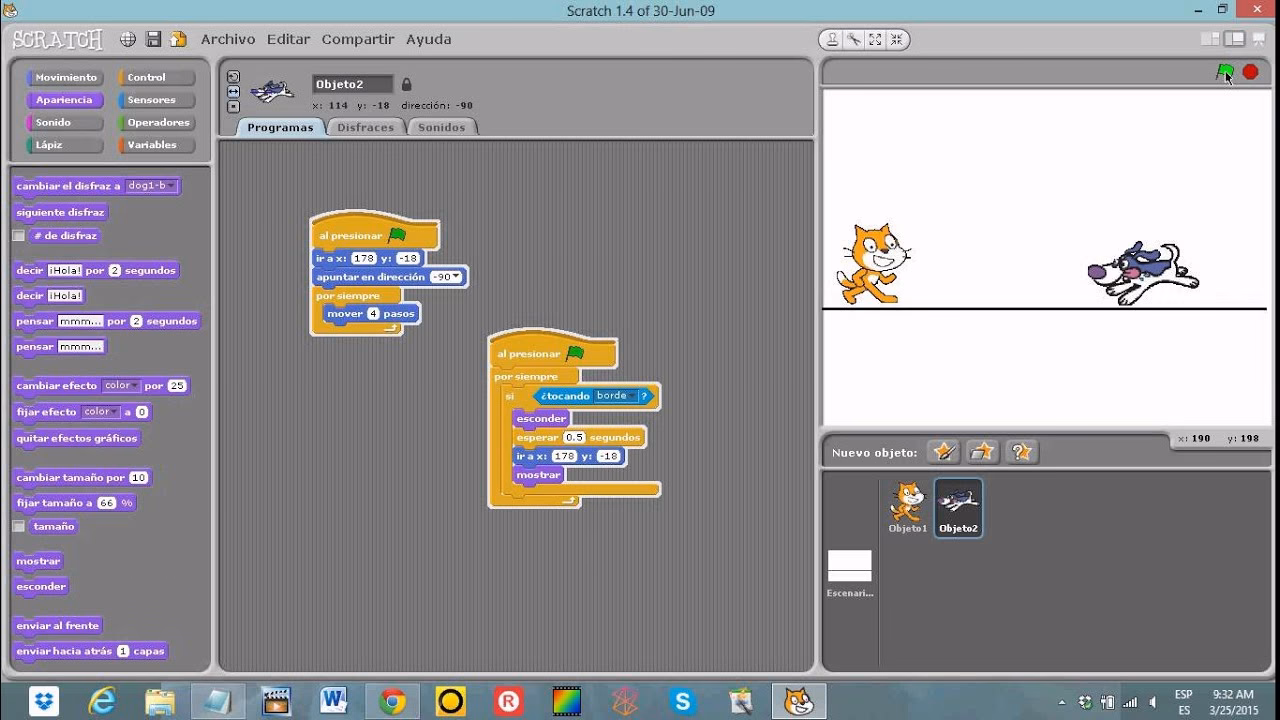
Task: Switch to the Disfraces tab
Action: [365, 127]
